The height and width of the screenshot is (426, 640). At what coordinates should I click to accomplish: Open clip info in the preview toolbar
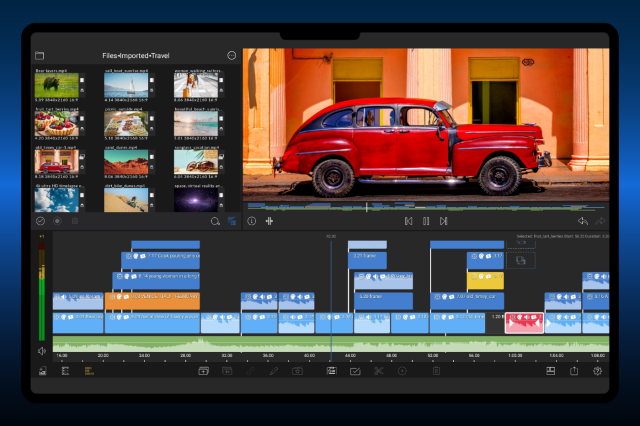tap(252, 221)
